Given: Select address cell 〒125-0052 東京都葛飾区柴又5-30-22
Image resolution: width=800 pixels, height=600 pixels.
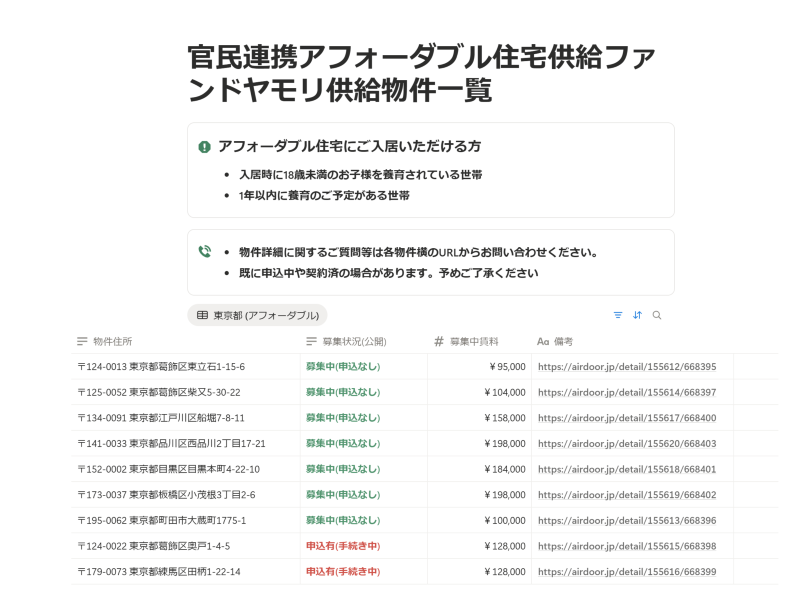Looking at the screenshot, I should pyautogui.click(x=186, y=392).
